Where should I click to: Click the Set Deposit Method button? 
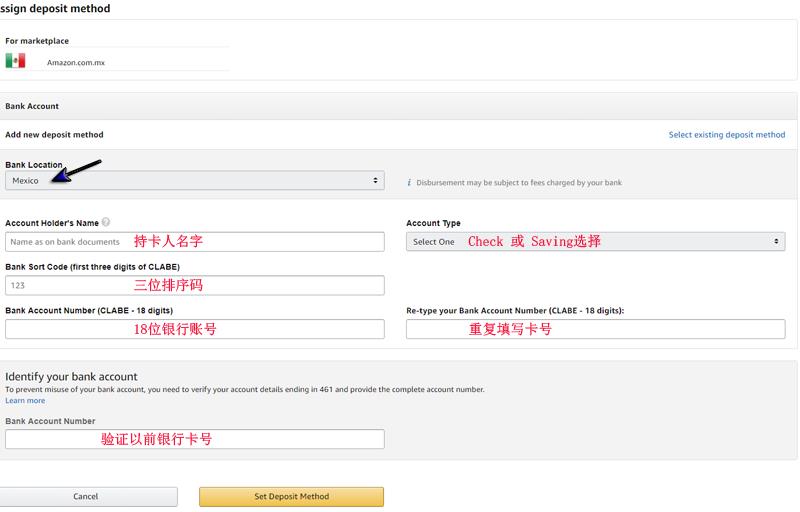click(291, 496)
